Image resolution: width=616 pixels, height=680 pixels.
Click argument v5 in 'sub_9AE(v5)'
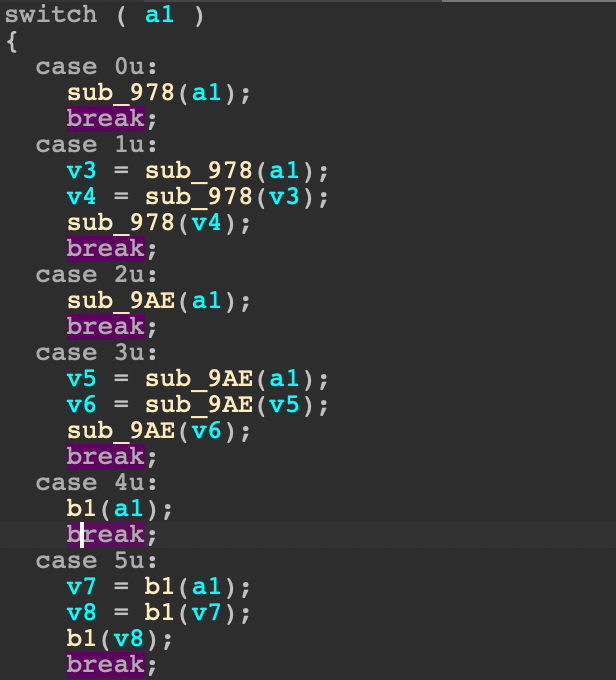(x=285, y=405)
